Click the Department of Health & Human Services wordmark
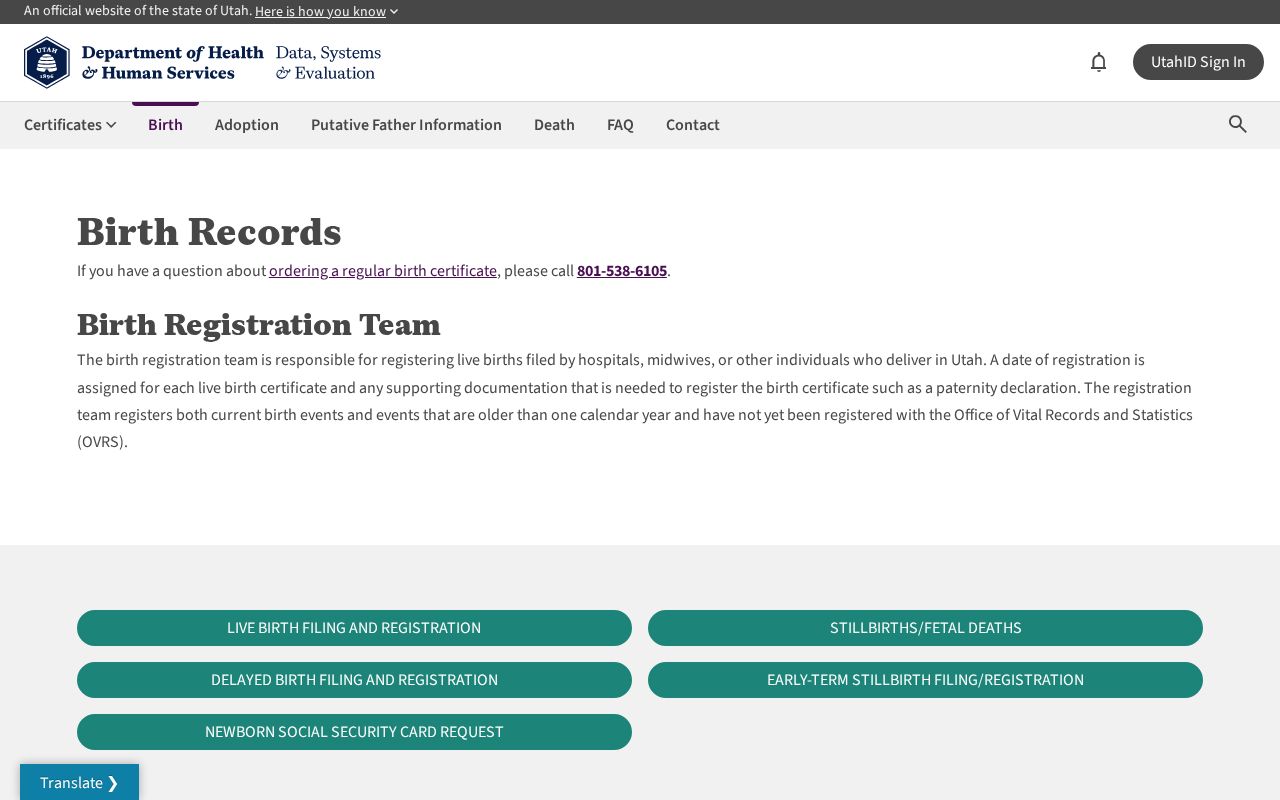This screenshot has width=1280, height=800. pyautogui.click(x=172, y=62)
